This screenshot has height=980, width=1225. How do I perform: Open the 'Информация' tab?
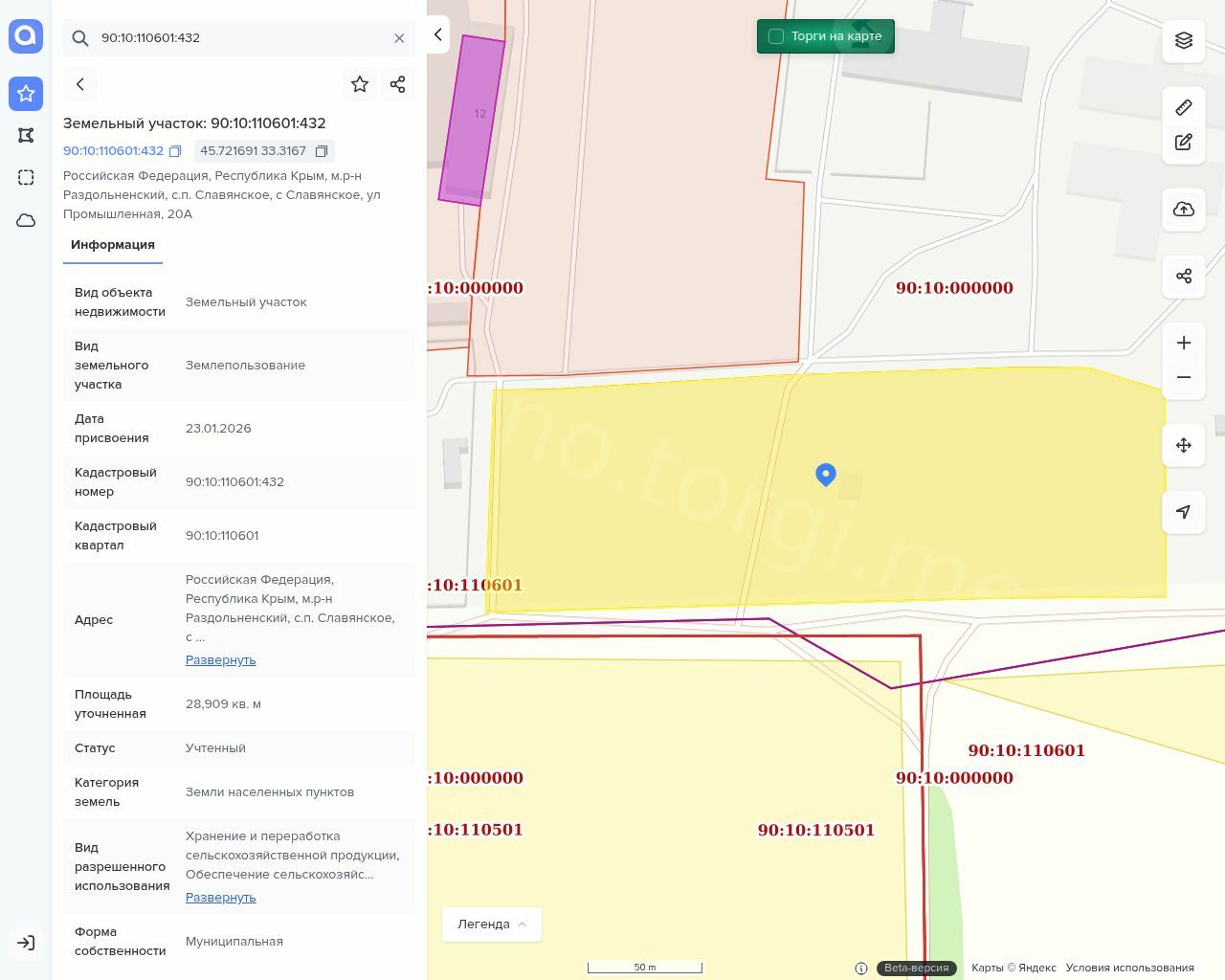tap(113, 245)
